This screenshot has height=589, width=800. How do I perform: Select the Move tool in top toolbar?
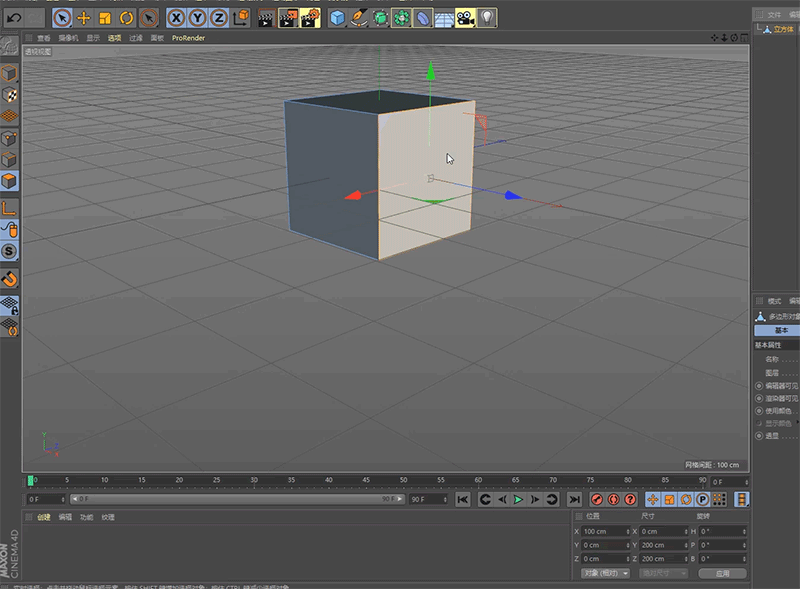coord(84,17)
